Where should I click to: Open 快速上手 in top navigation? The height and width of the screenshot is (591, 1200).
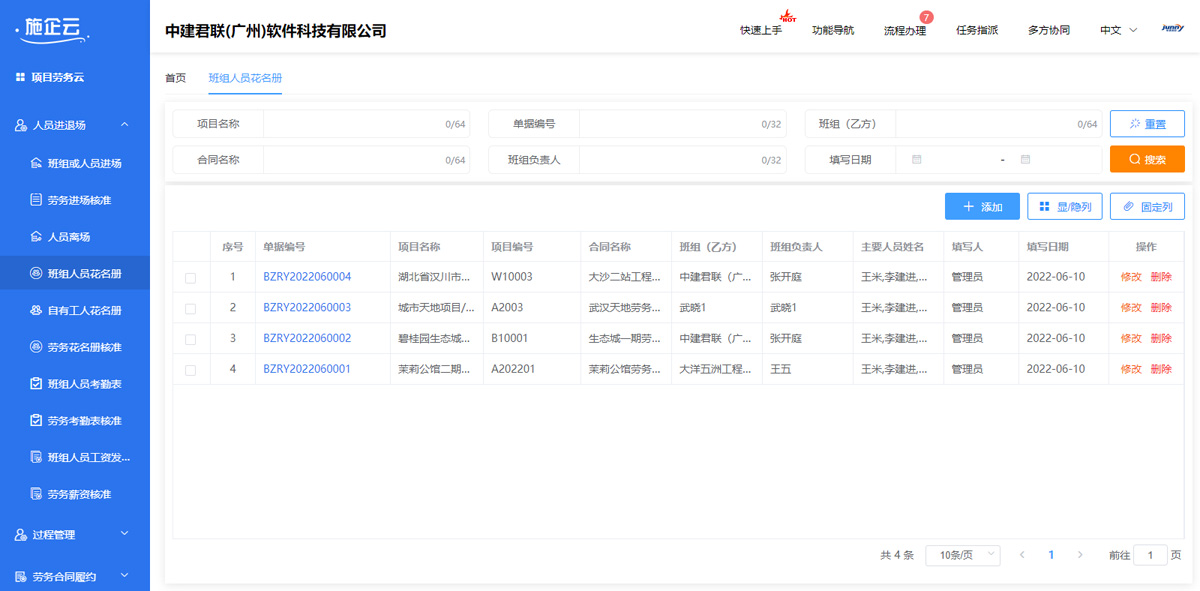click(761, 30)
